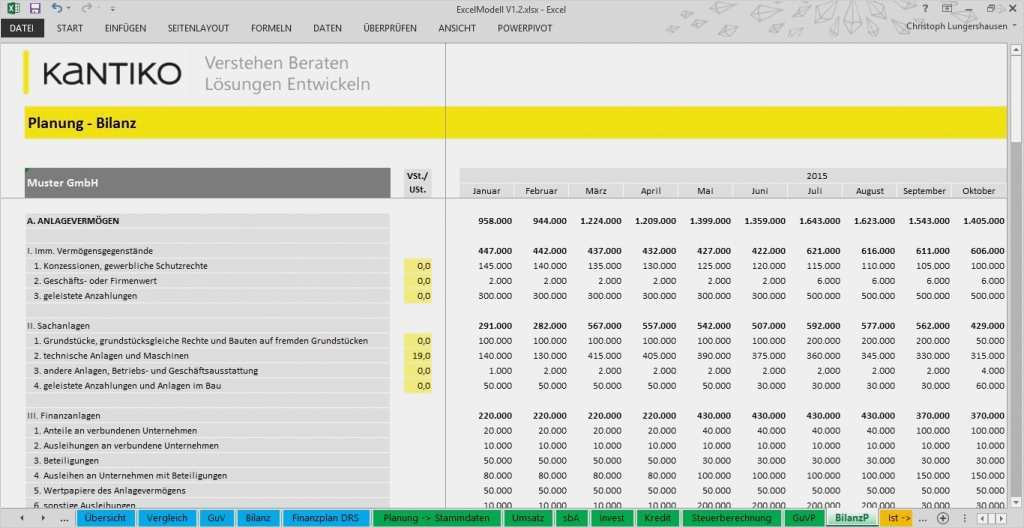This screenshot has width=1024, height=528.
Task: Open the Finanzplan DRS sheet
Action: 326,519
